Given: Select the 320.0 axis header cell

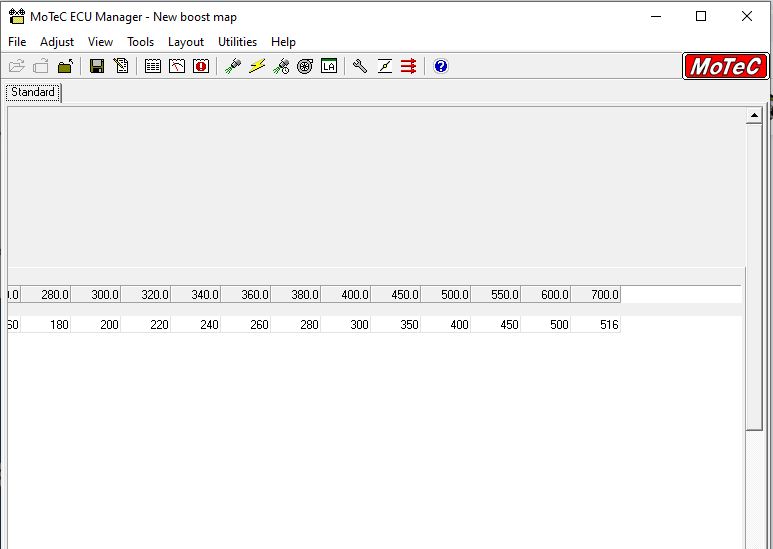Looking at the screenshot, I should tap(146, 295).
